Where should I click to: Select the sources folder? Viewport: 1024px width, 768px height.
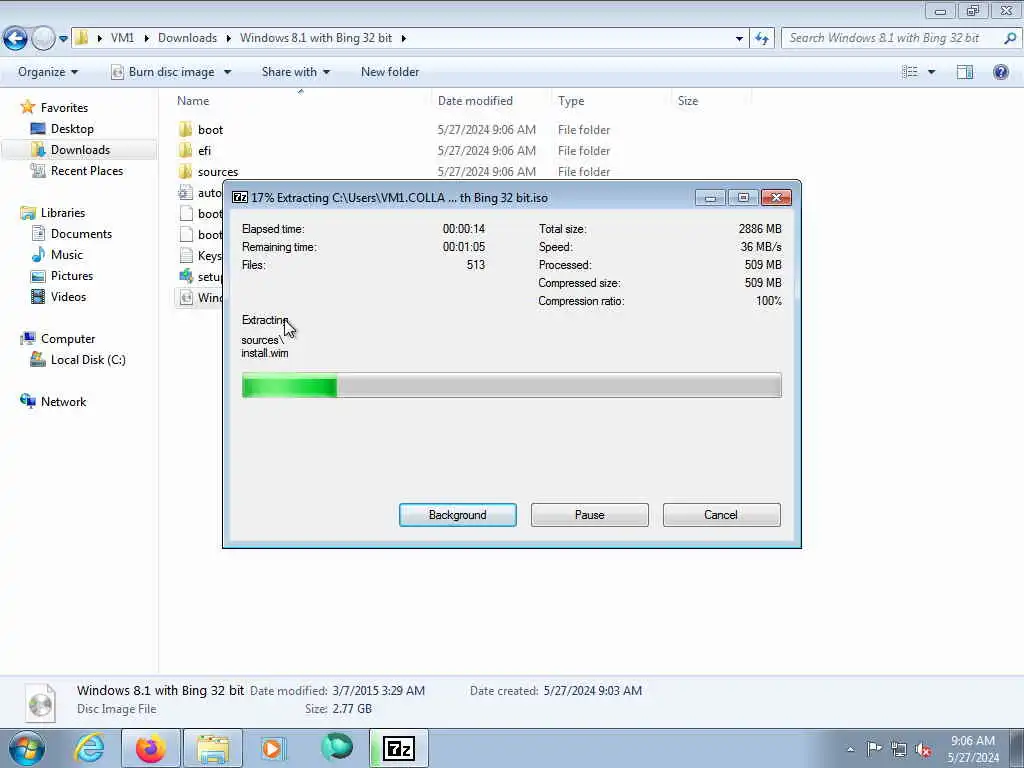click(x=217, y=171)
